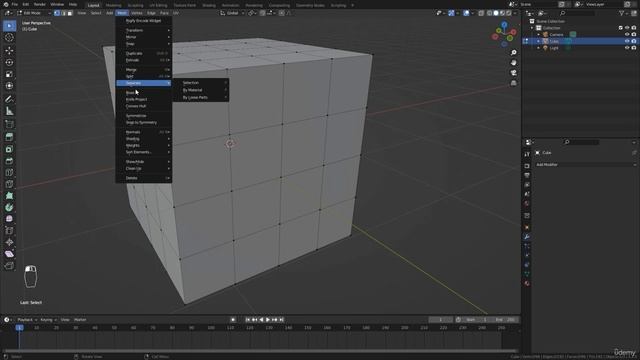Viewport: 640px width, 360px height.
Task: Click the zoom magnifier icon in viewport
Action: [513, 53]
